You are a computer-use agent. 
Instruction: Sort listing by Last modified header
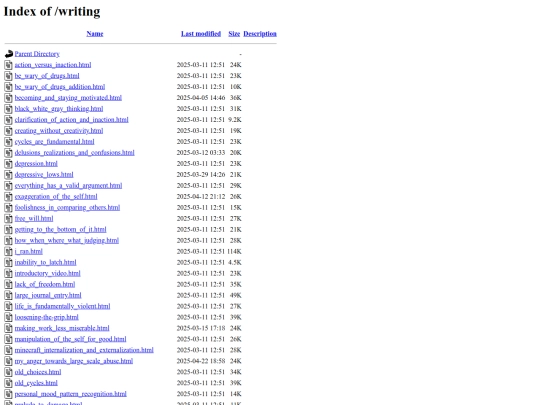[x=201, y=34]
